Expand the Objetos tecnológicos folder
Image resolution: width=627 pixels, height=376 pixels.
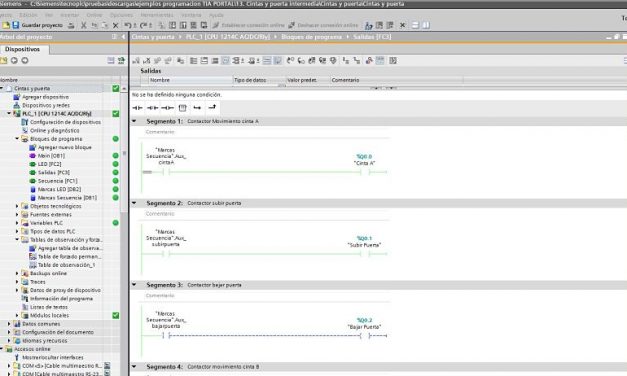[17, 206]
